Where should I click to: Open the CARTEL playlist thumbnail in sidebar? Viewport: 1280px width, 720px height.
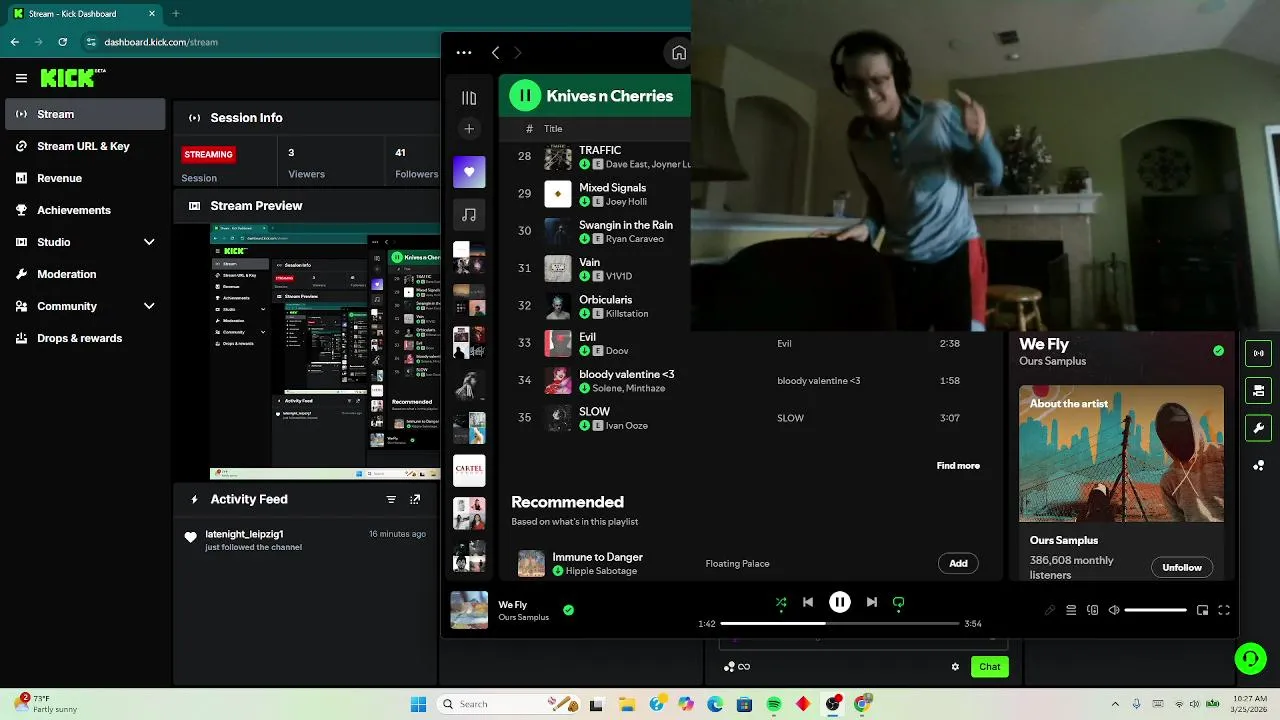click(x=469, y=469)
